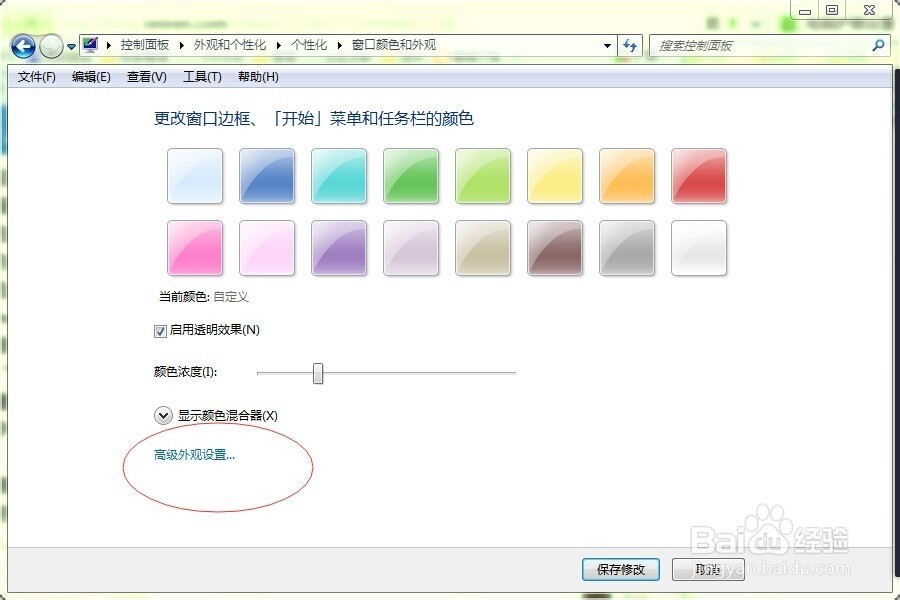Open the 窗口颜色和外观 breadcrumb

[394, 45]
